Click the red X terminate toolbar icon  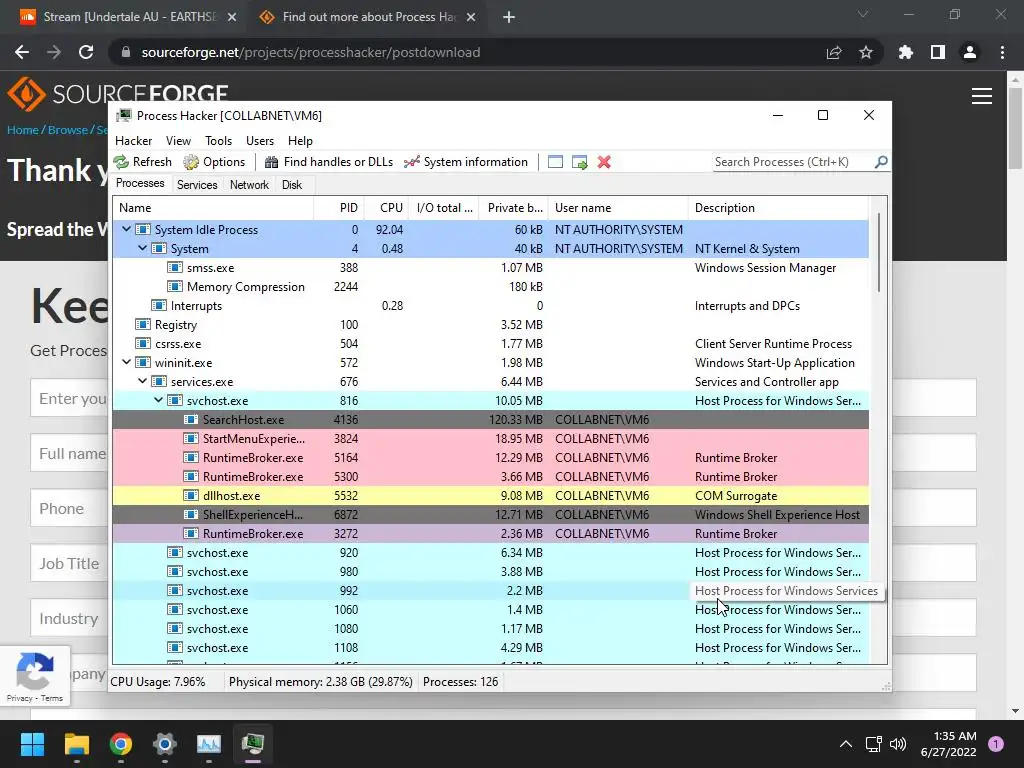point(604,162)
